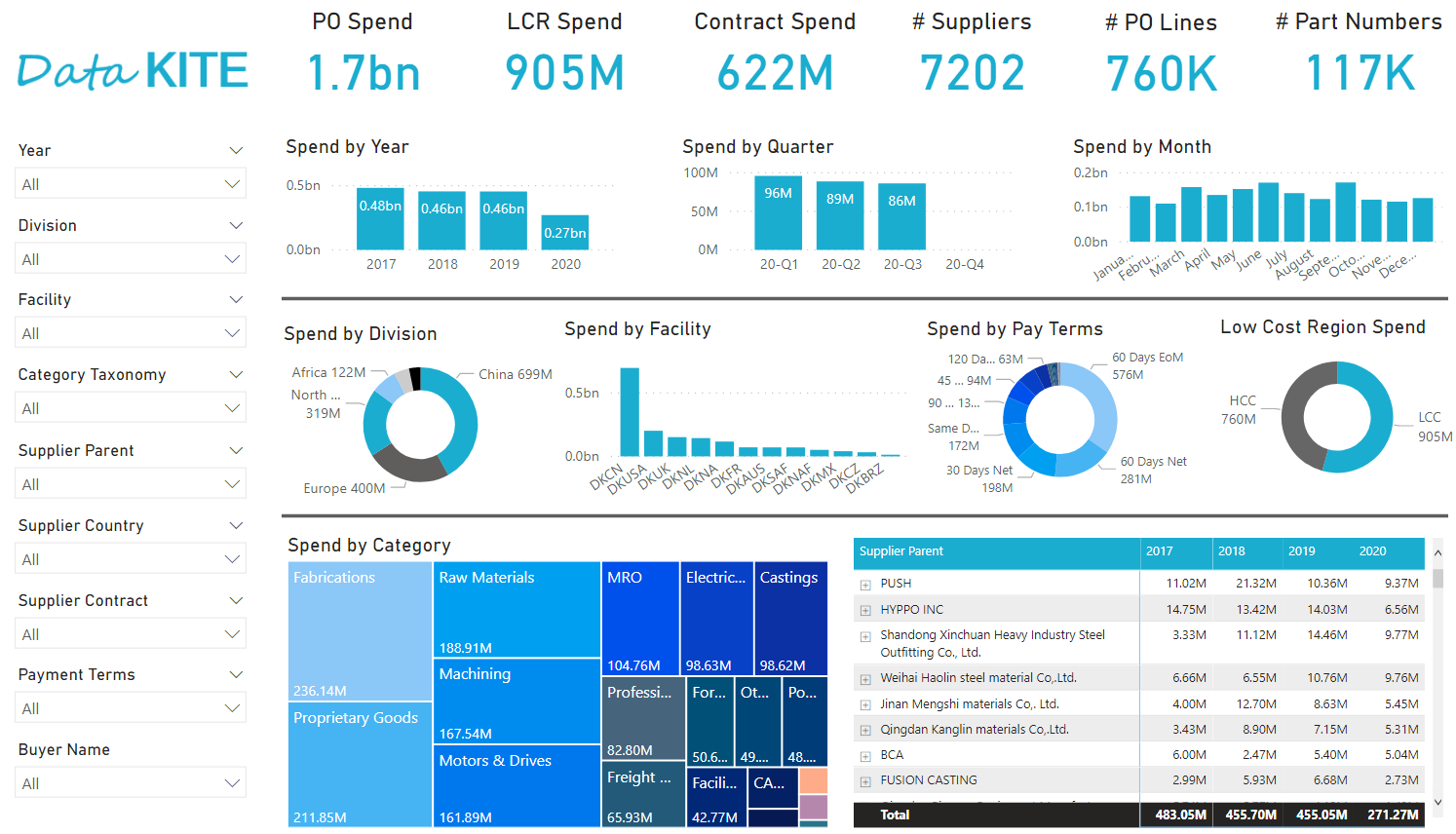Click the Fabrications tile in Spend by Category

359,631
